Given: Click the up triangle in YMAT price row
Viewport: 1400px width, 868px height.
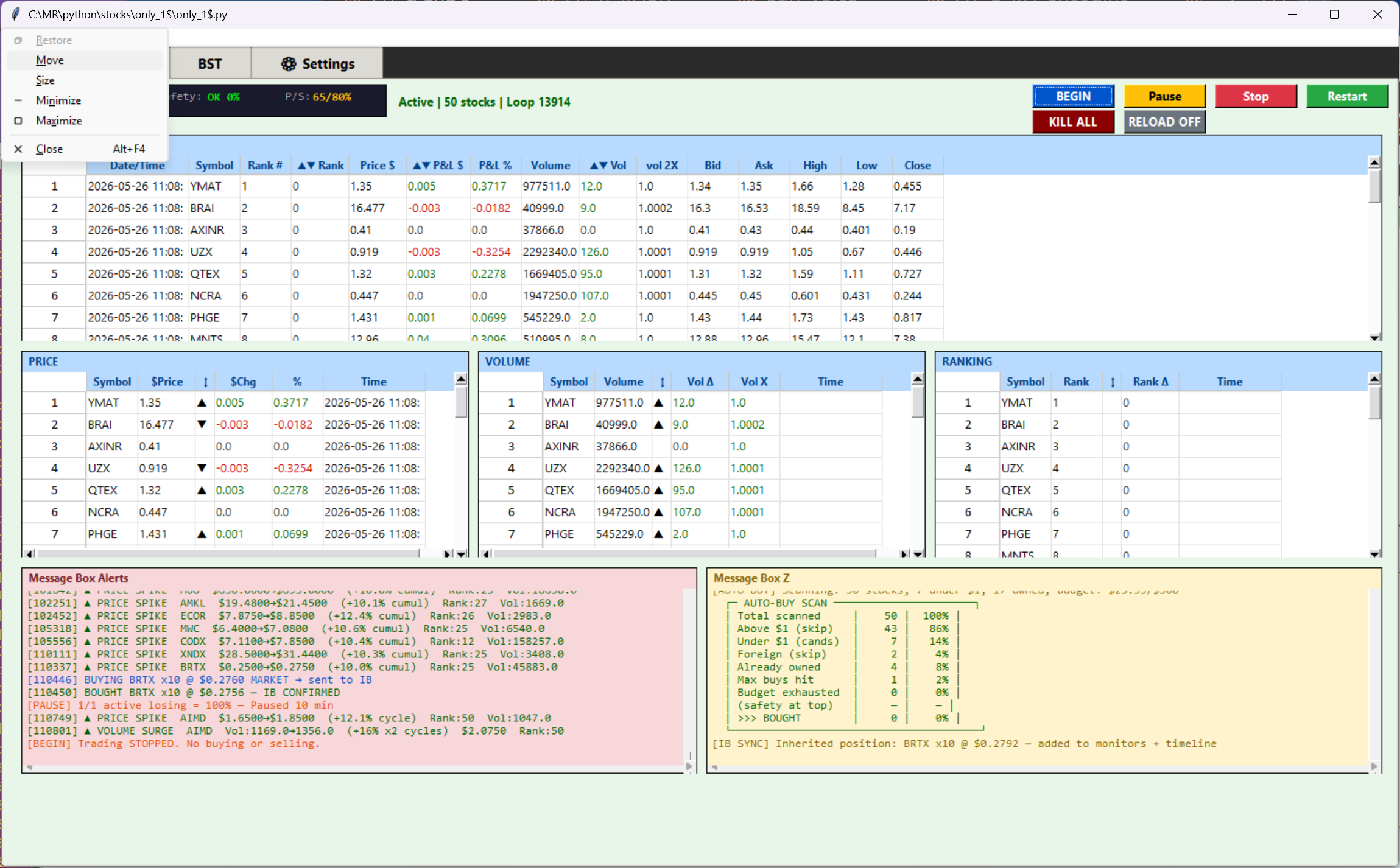Looking at the screenshot, I should [202, 403].
